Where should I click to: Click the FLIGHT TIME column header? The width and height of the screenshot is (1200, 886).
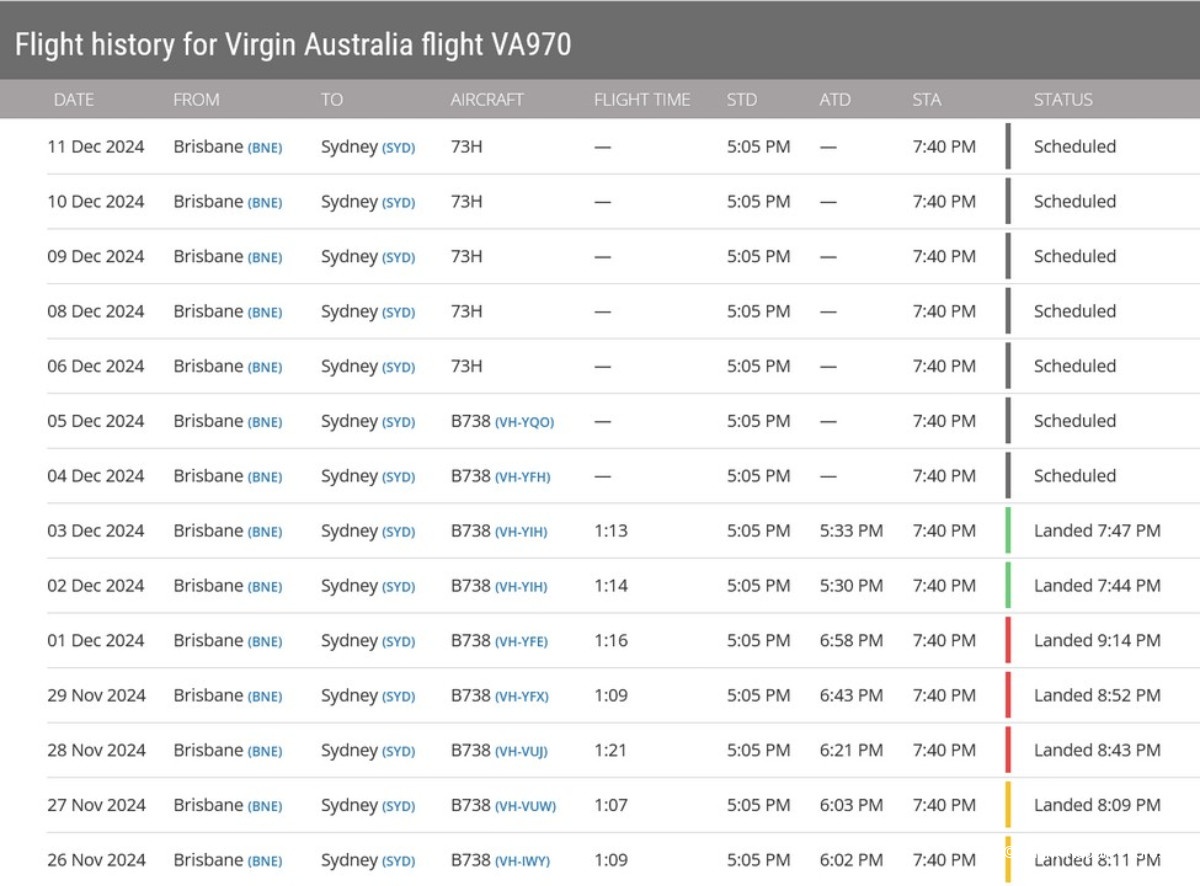642,100
